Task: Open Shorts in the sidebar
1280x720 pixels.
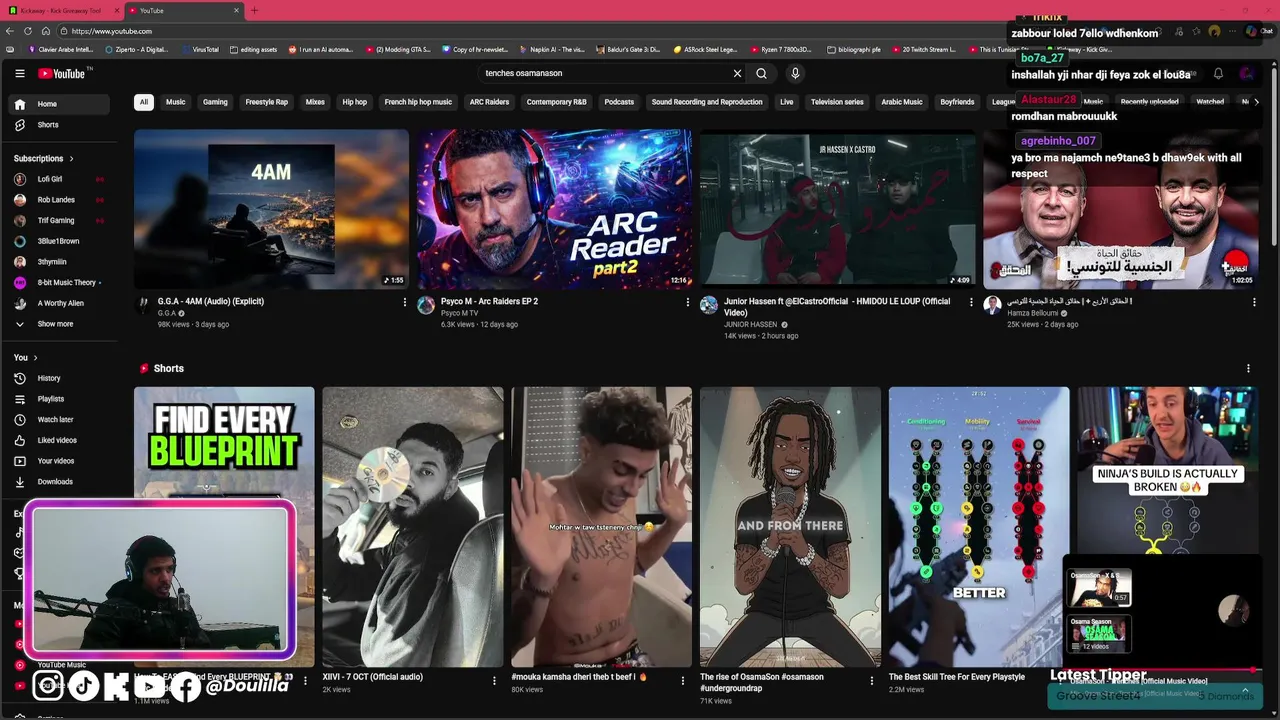Action: coord(59,125)
